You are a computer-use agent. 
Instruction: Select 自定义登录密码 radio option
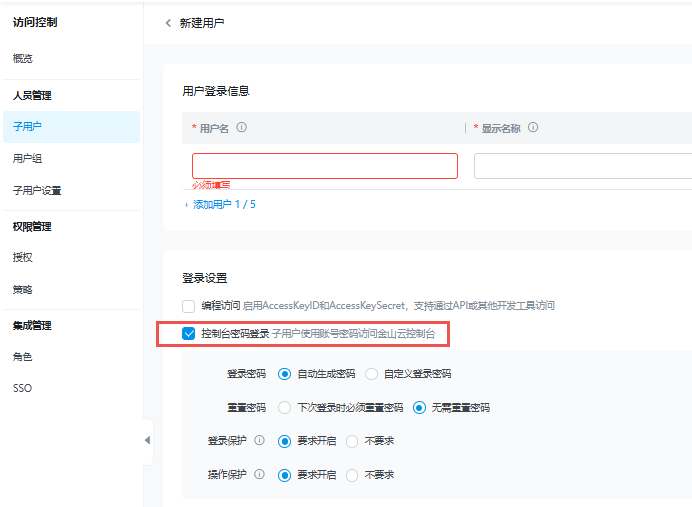(x=372, y=374)
